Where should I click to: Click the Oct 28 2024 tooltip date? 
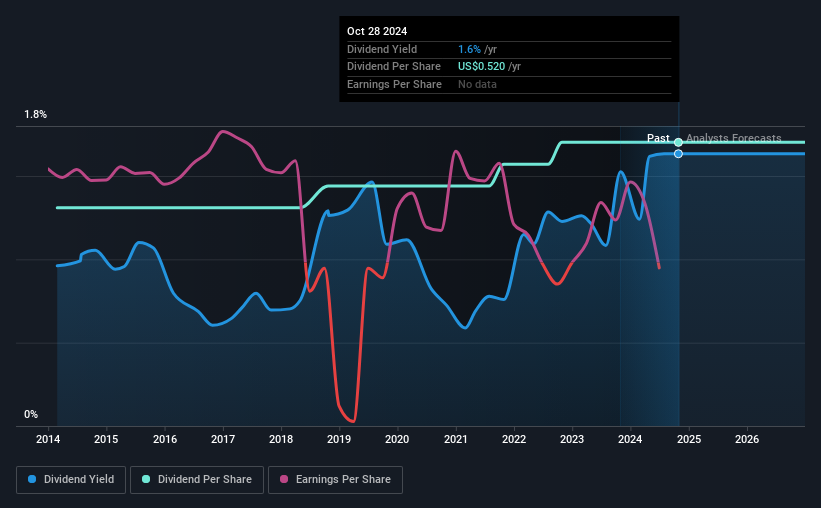[377, 31]
